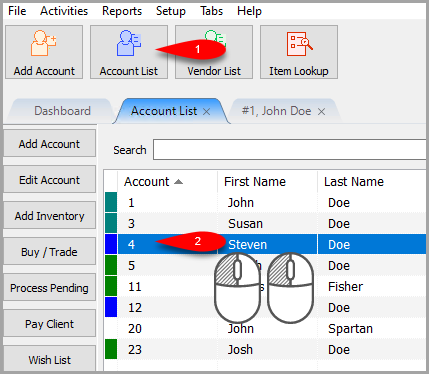Click the Pay Client button
This screenshot has height=374, width=429.
pos(49,324)
